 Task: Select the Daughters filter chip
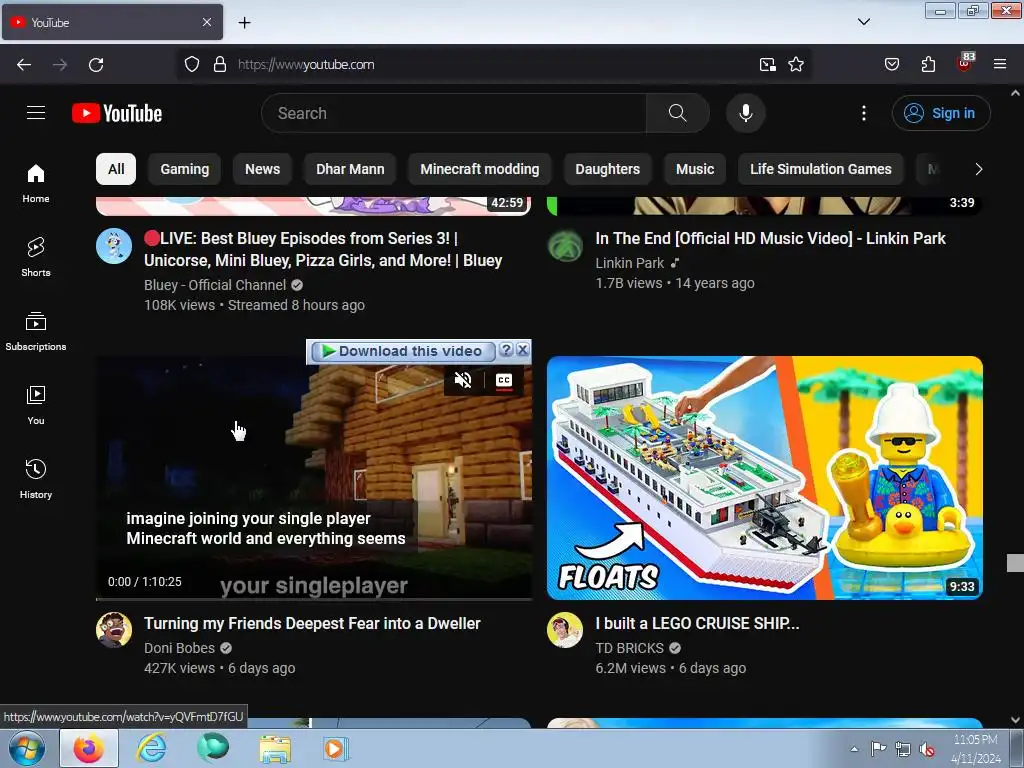pyautogui.click(x=607, y=169)
